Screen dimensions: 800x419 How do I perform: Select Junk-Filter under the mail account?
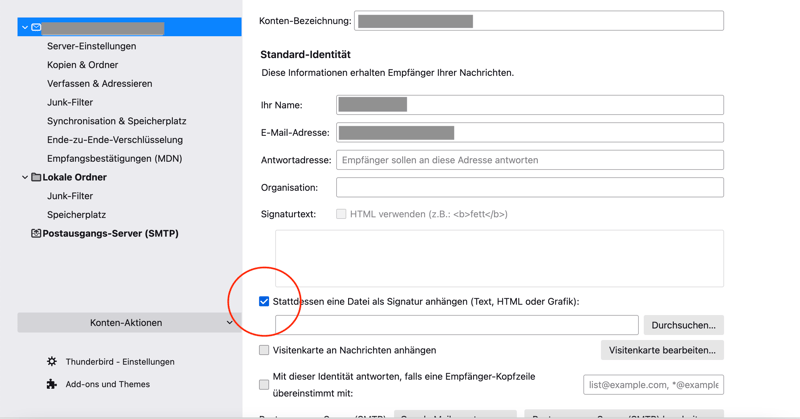point(70,102)
